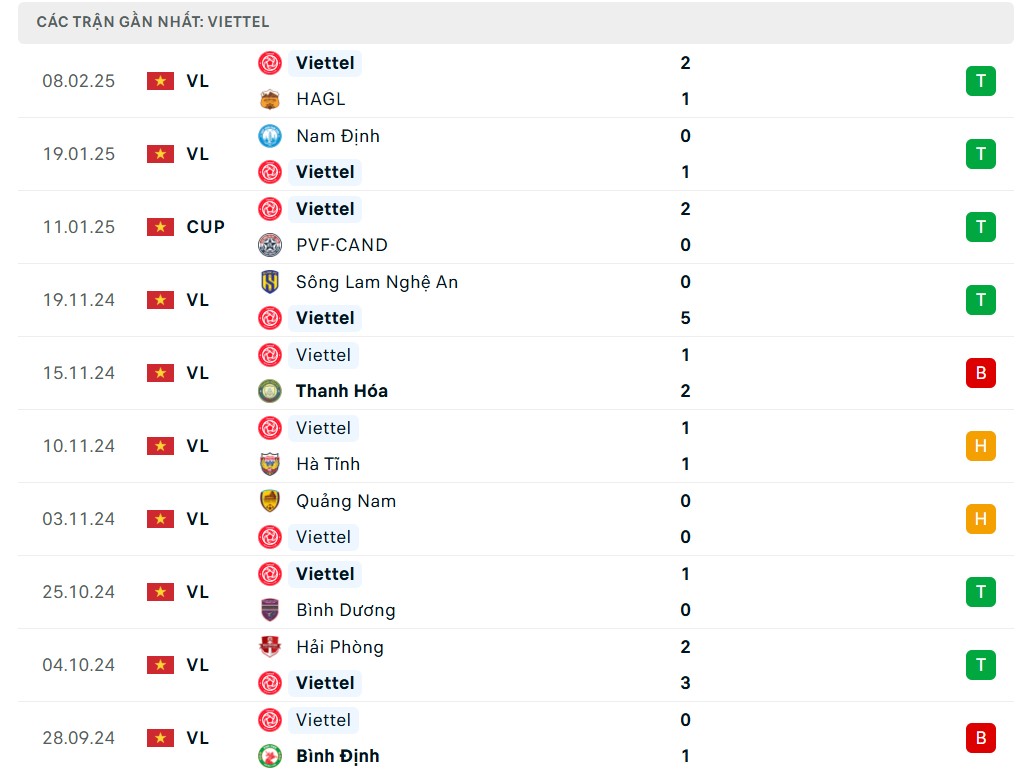Click the Viettel club logo next to HAGL match
This screenshot has height=772, width=1026.
[x=269, y=63]
